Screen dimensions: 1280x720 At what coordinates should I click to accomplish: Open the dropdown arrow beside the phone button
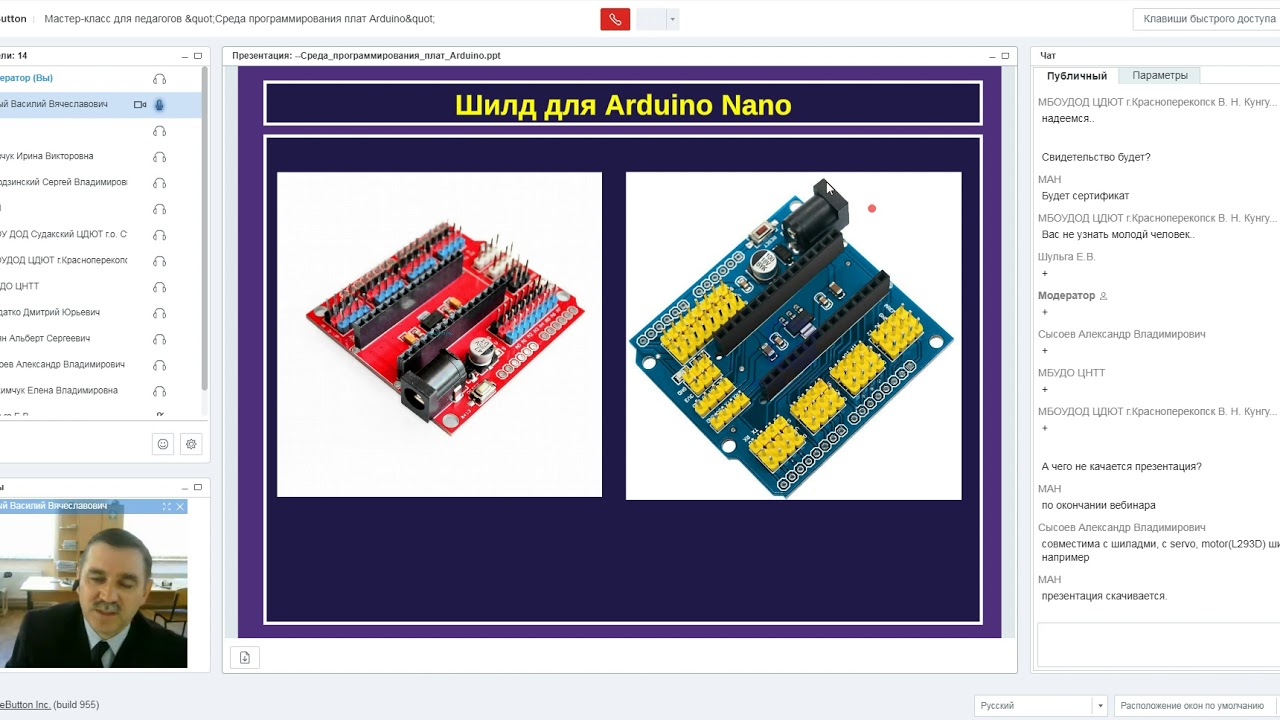pos(673,19)
